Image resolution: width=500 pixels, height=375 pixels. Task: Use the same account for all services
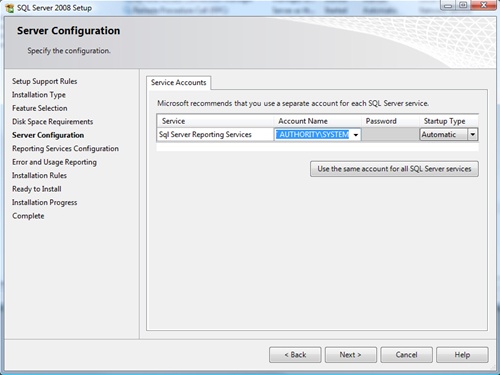[394, 169]
